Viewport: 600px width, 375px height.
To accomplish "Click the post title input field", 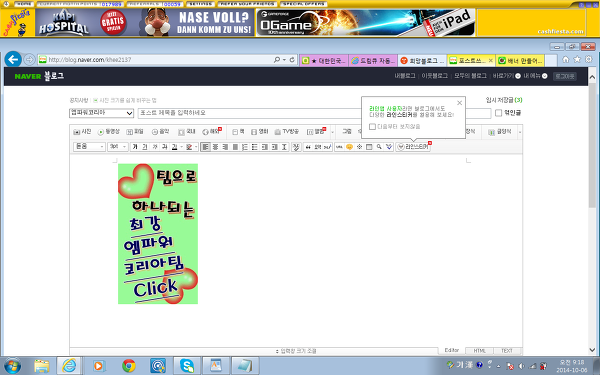I will pos(314,113).
